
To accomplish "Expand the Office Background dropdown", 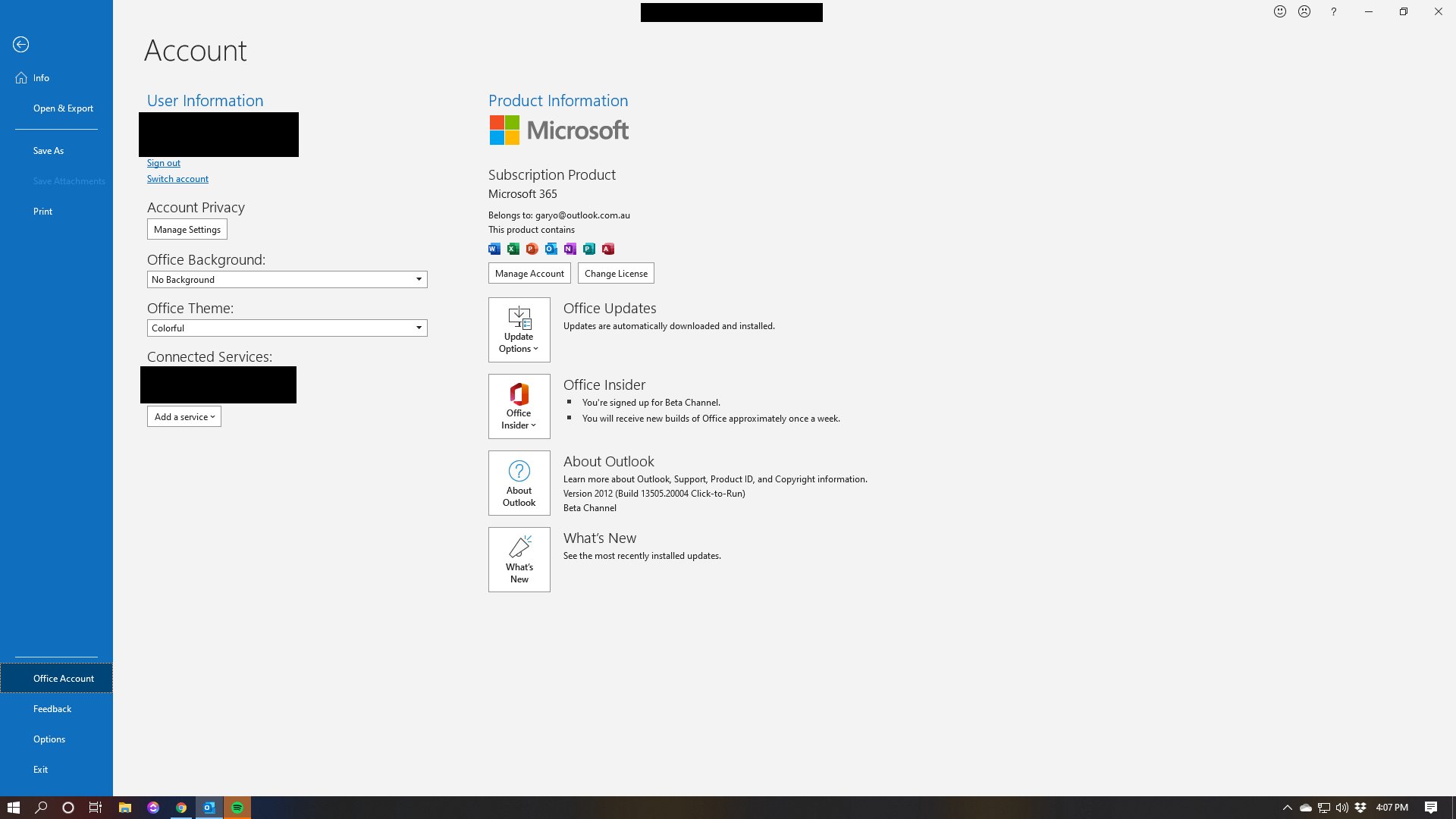I will (419, 280).
